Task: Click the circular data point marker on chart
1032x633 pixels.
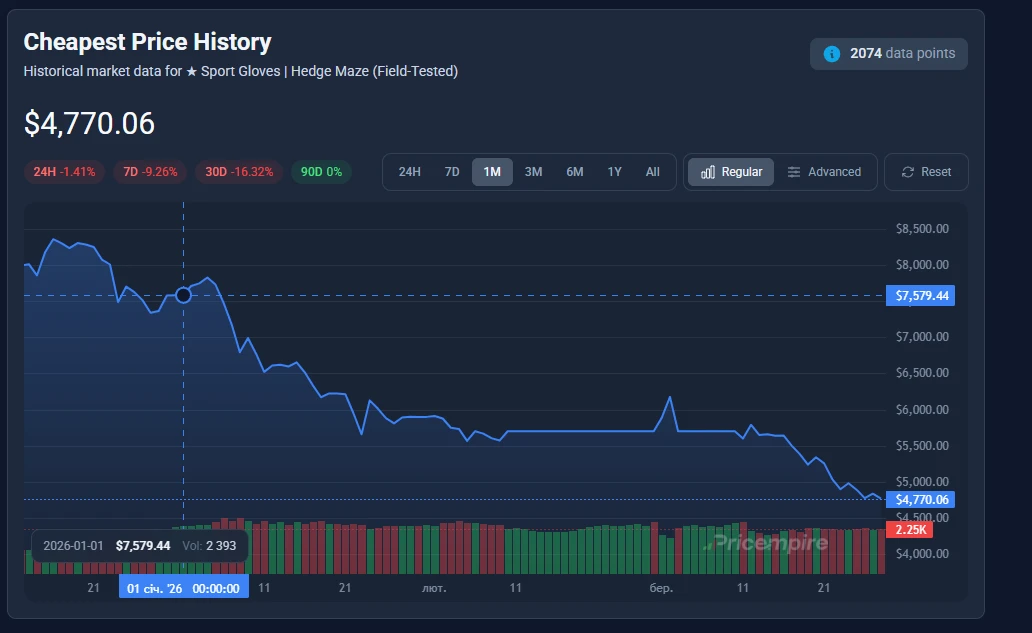Action: pyautogui.click(x=183, y=294)
